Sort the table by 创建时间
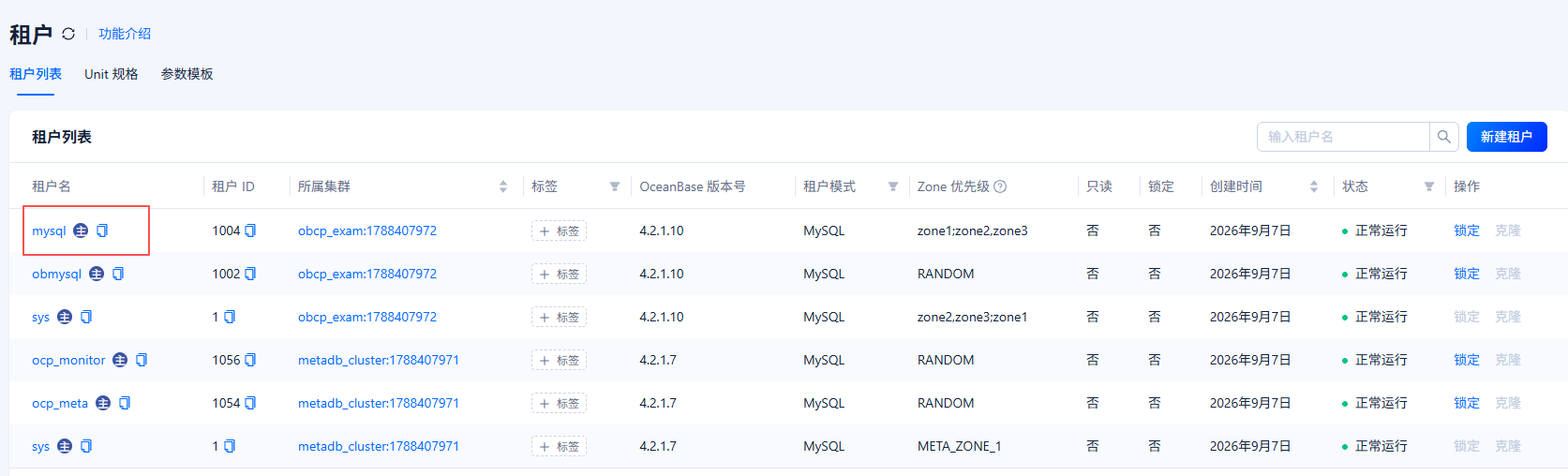1568x476 pixels. coord(1314,186)
